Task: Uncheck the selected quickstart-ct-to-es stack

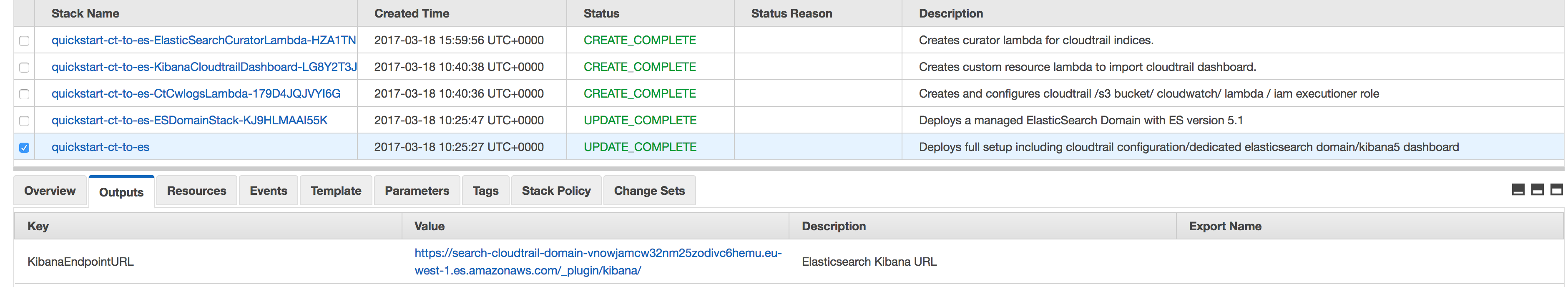Action: [x=24, y=147]
